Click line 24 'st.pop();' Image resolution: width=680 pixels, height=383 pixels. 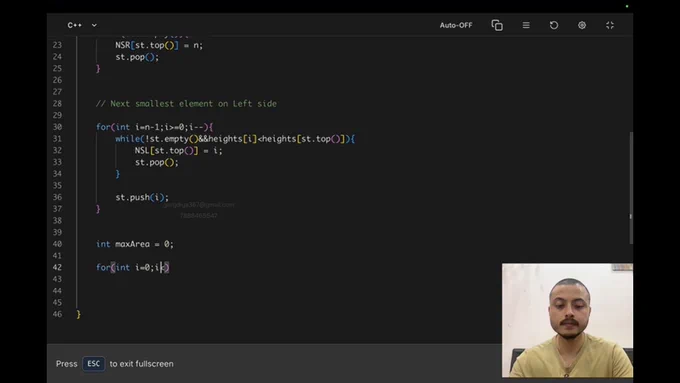coord(137,57)
